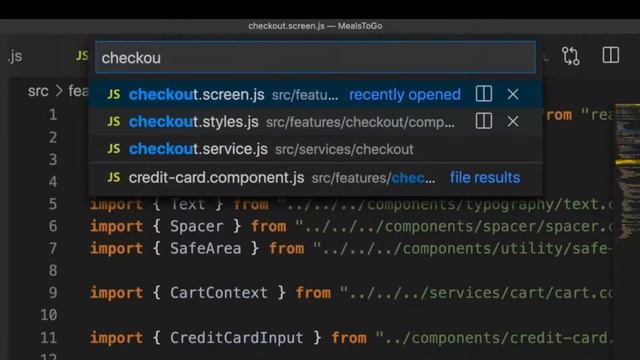Click Spacer import on line 6

(196, 226)
